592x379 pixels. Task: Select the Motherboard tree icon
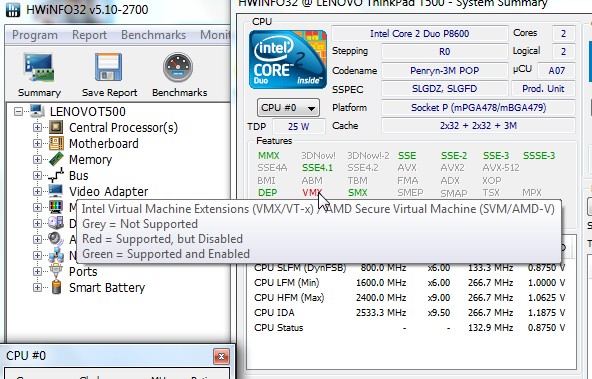pyautogui.click(x=56, y=143)
